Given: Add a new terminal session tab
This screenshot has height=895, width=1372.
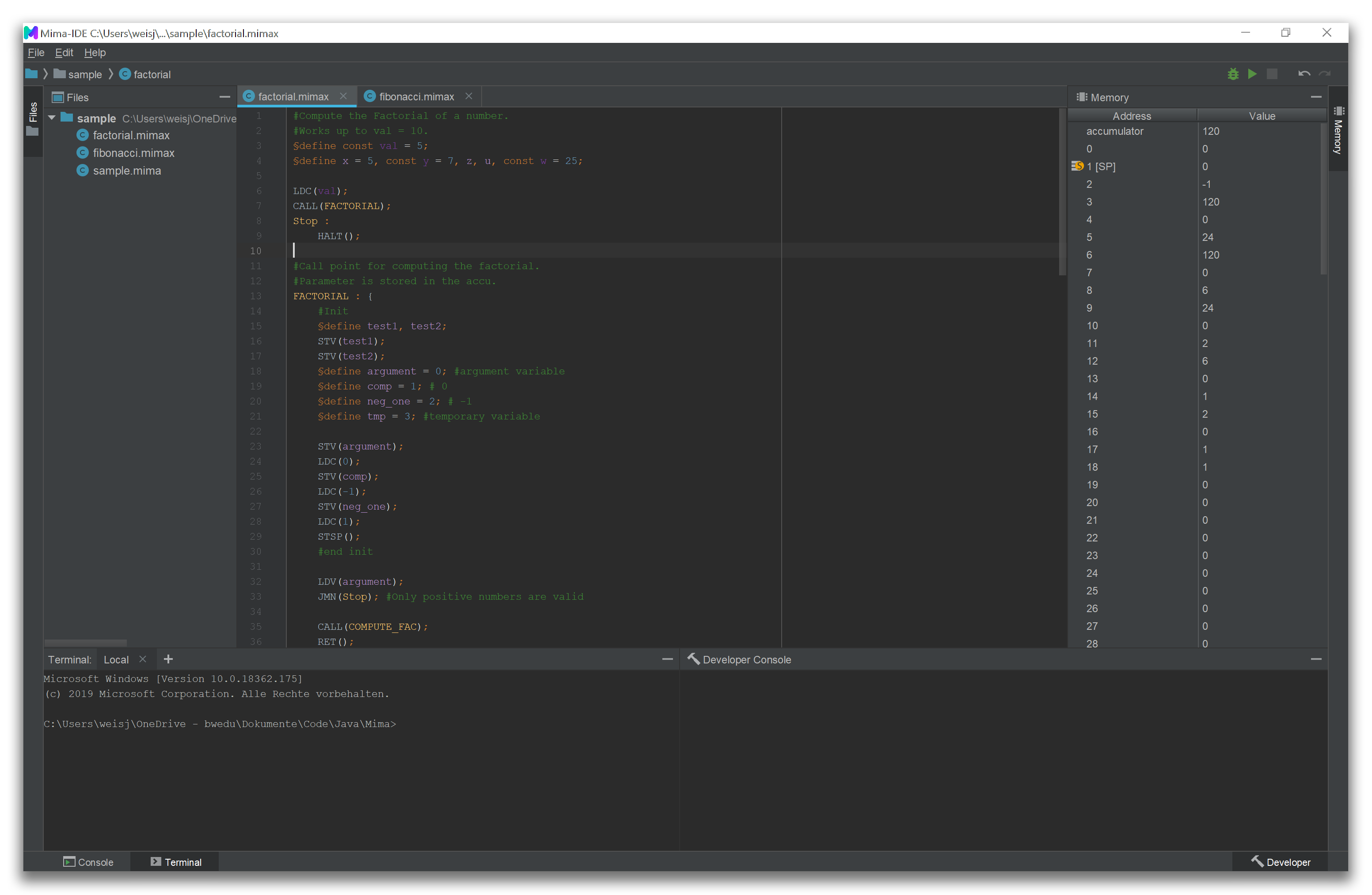Looking at the screenshot, I should pyautogui.click(x=168, y=659).
